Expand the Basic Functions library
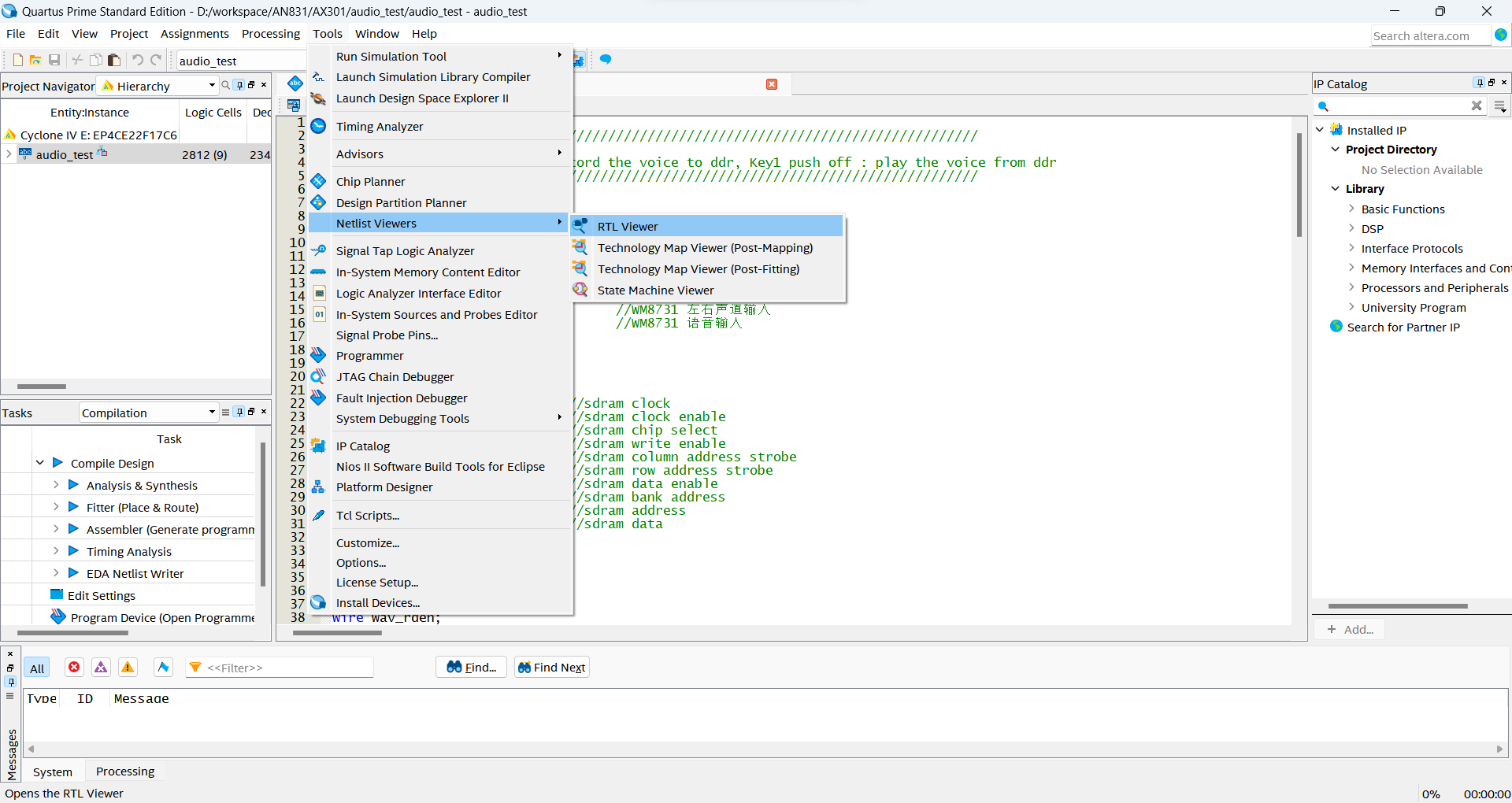The image size is (1512, 803). coord(1351,209)
